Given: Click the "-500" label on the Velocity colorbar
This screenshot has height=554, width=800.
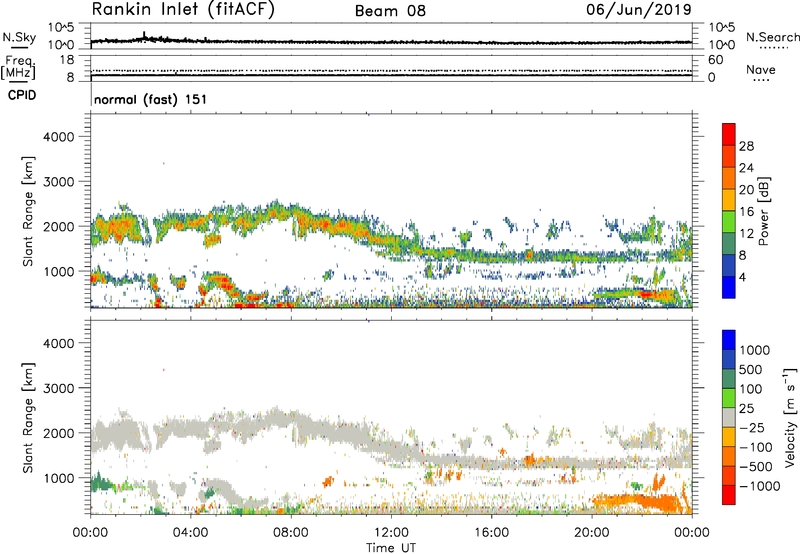Looking at the screenshot, I should (756, 467).
